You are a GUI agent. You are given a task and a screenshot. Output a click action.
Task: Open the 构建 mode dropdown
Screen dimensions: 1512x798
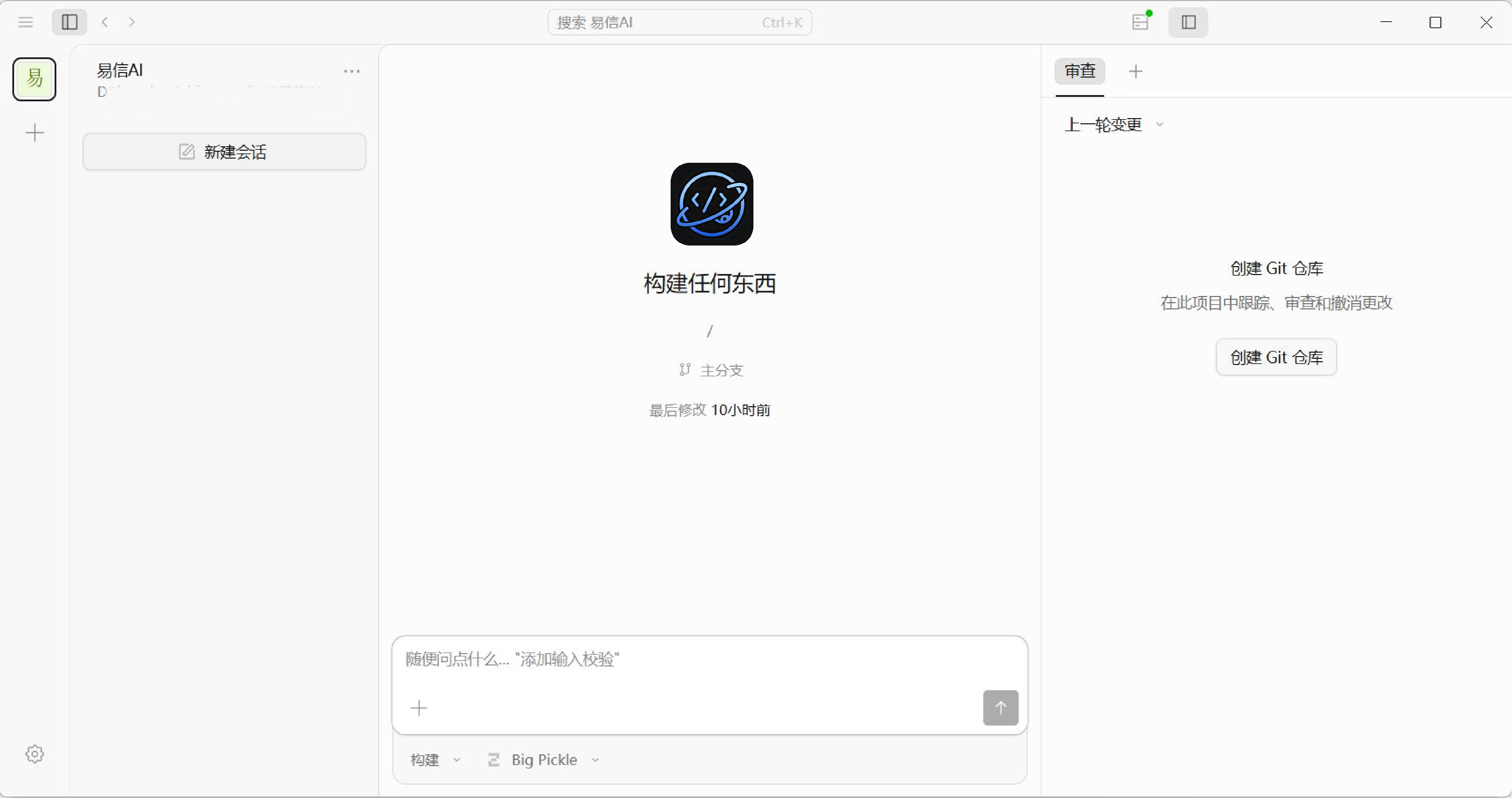click(x=436, y=760)
